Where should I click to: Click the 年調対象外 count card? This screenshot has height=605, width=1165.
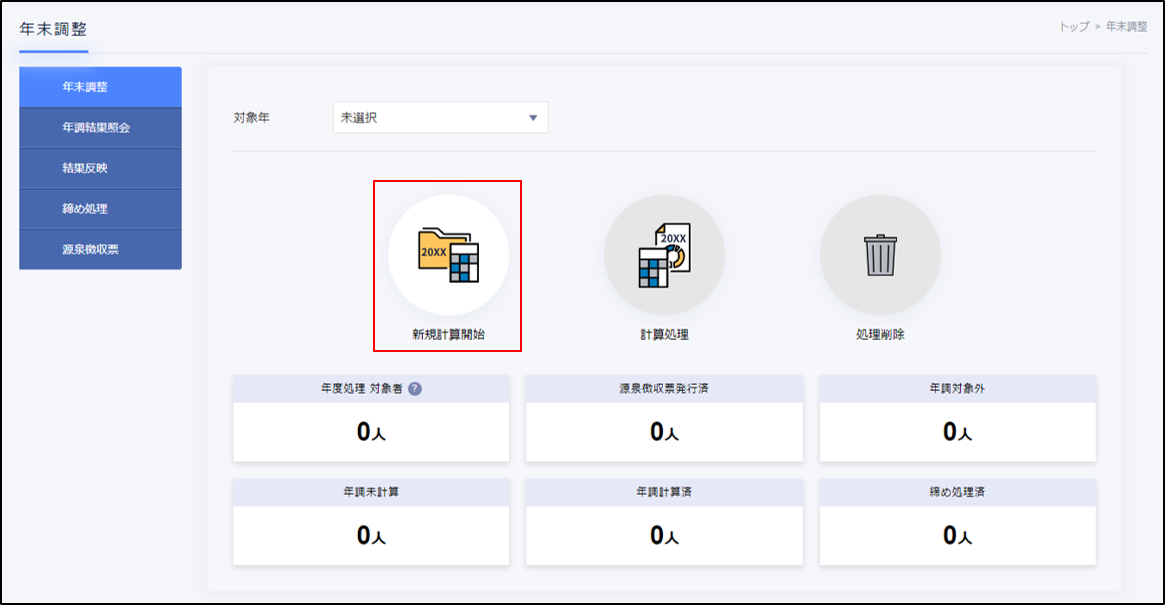(x=957, y=430)
